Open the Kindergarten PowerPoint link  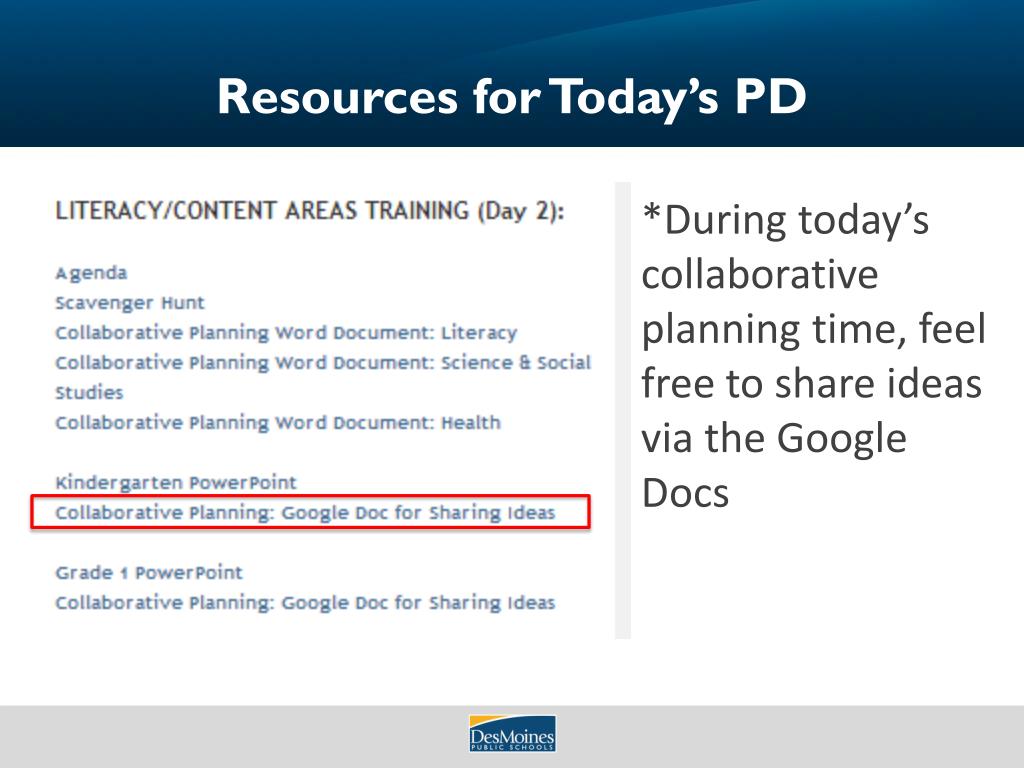tap(176, 483)
